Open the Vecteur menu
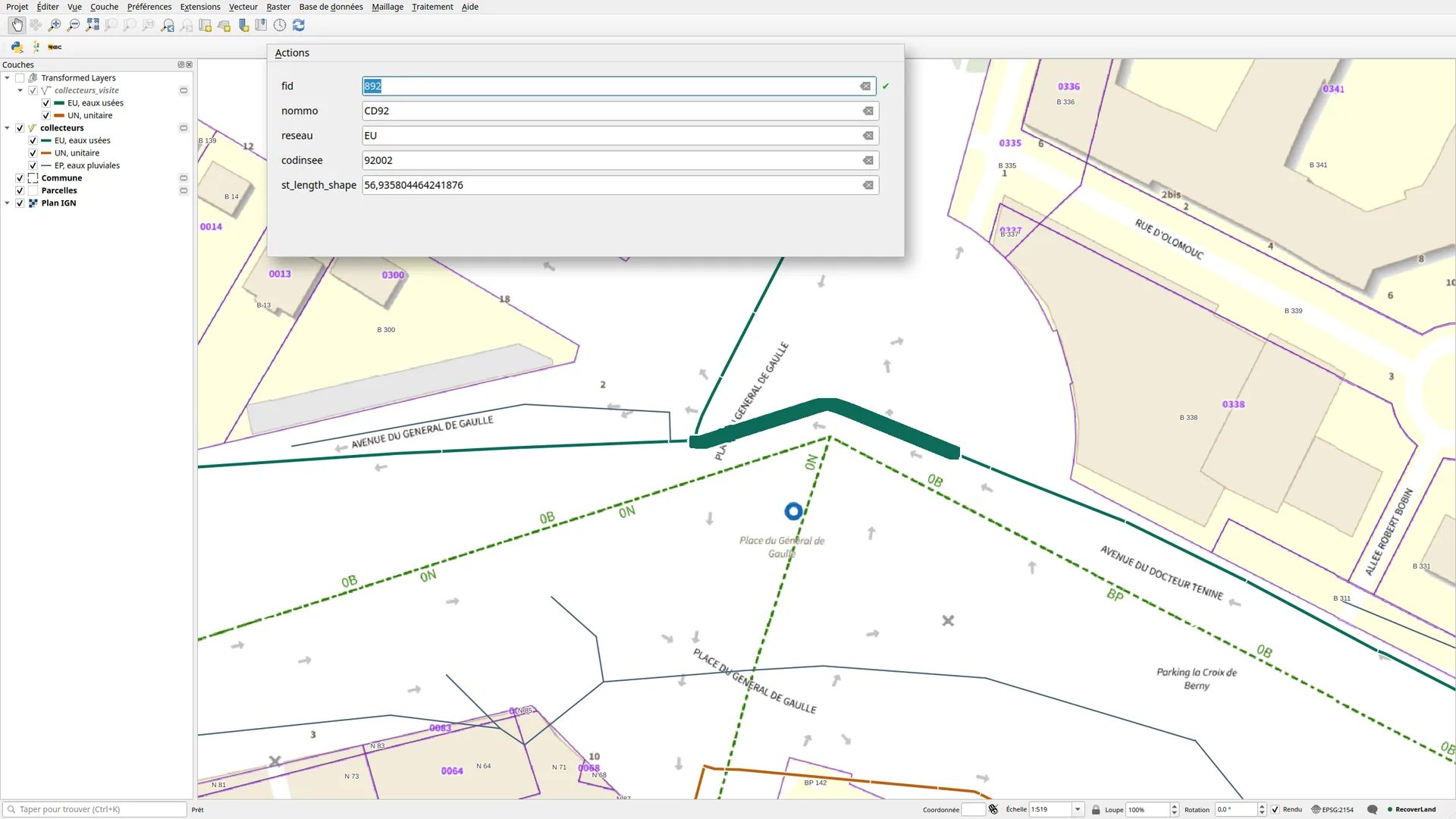The image size is (1456, 819). [x=243, y=7]
